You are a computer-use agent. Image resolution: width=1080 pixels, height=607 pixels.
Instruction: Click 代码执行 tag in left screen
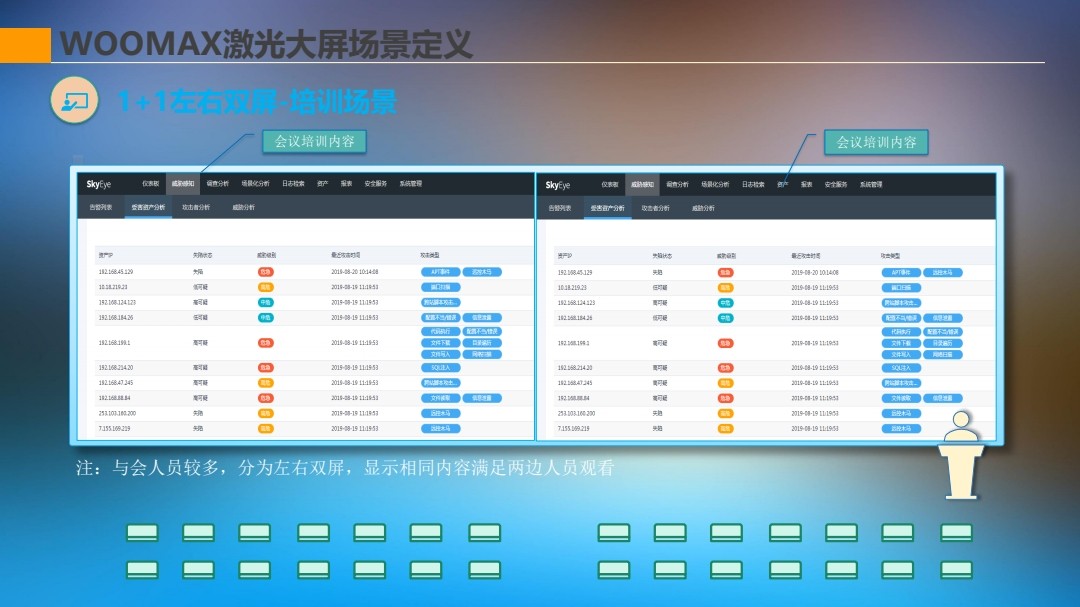[x=440, y=331]
